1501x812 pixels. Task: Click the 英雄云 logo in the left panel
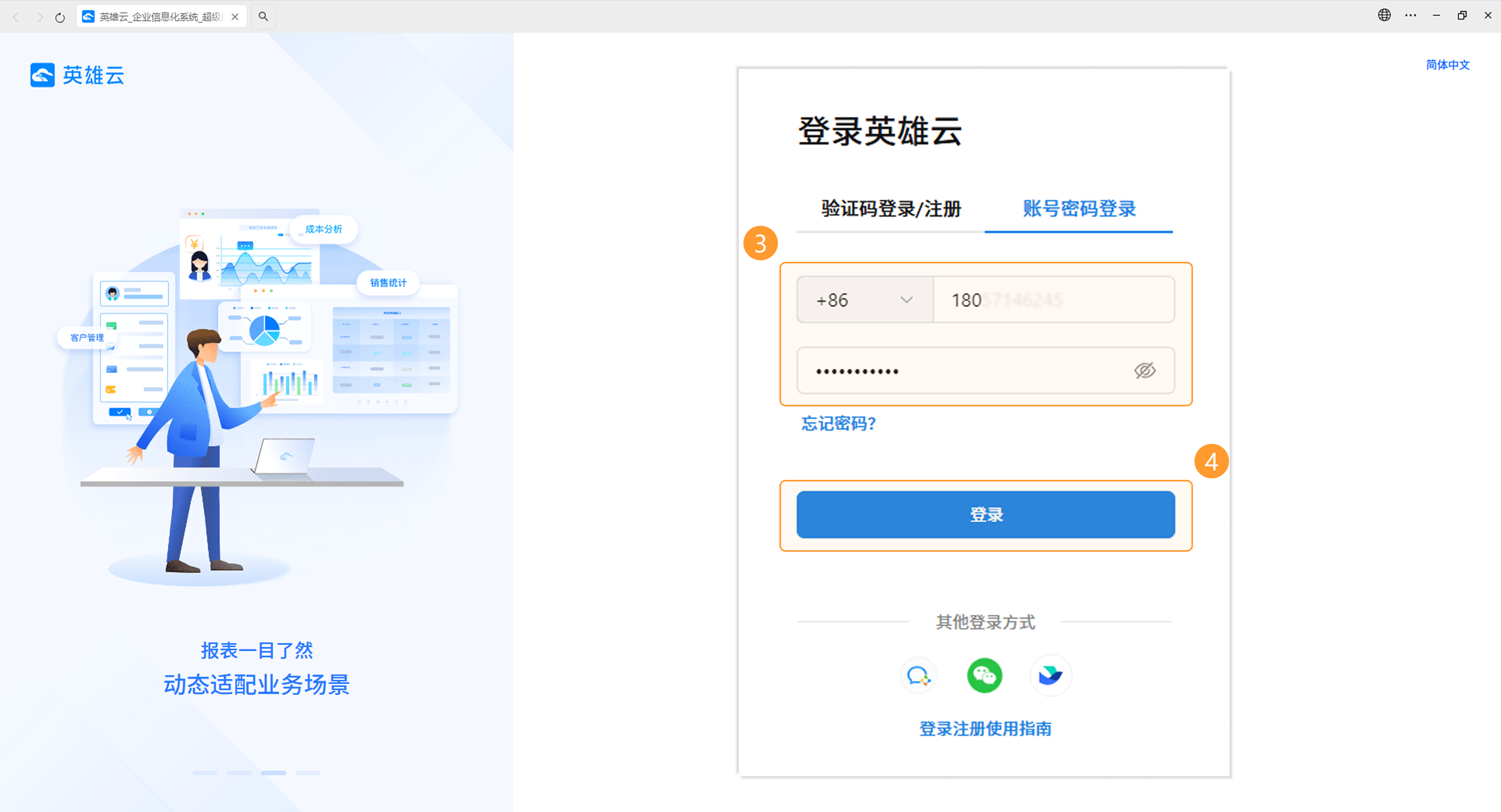(77, 75)
